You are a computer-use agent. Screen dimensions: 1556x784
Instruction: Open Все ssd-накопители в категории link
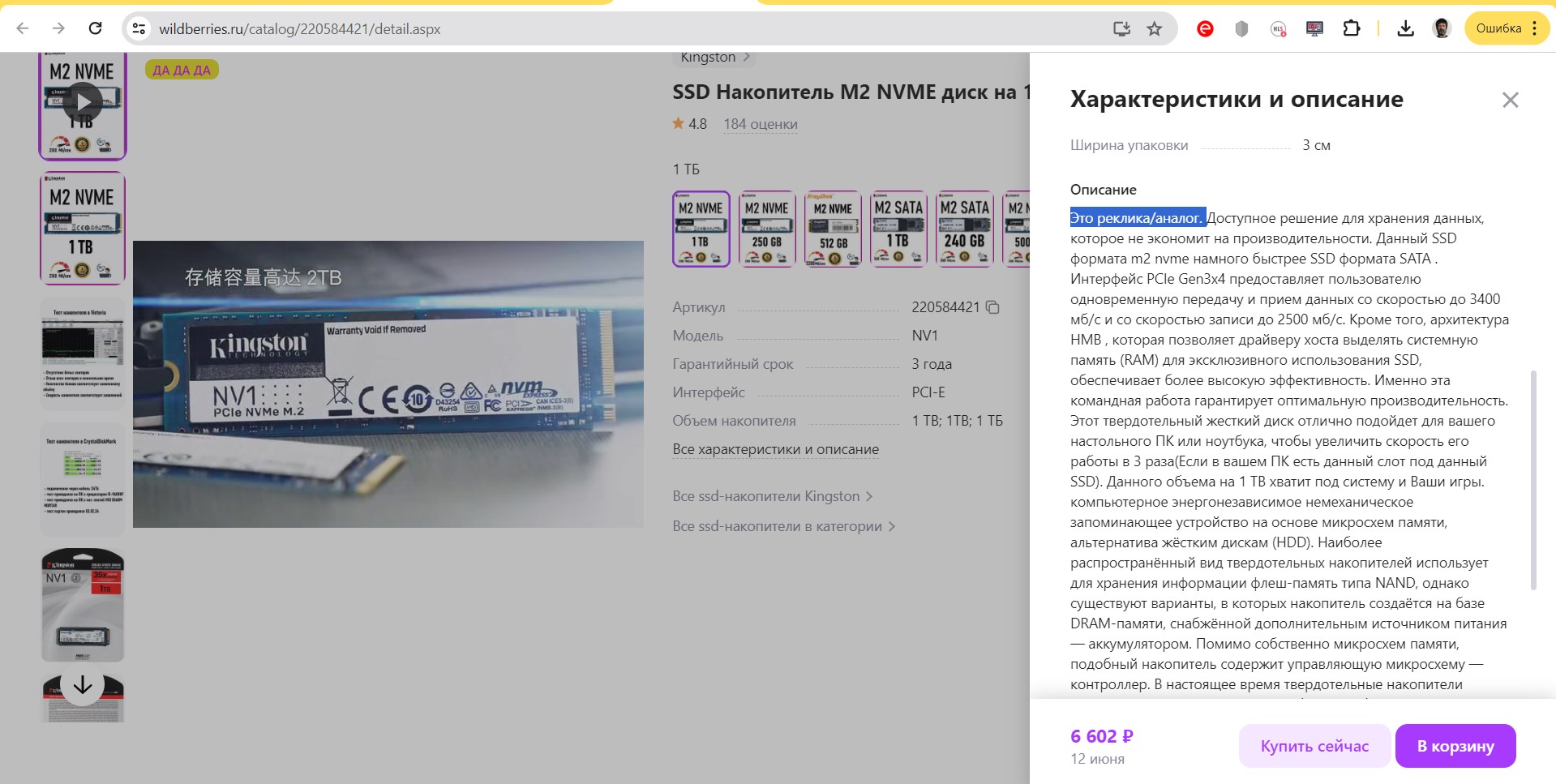click(784, 526)
